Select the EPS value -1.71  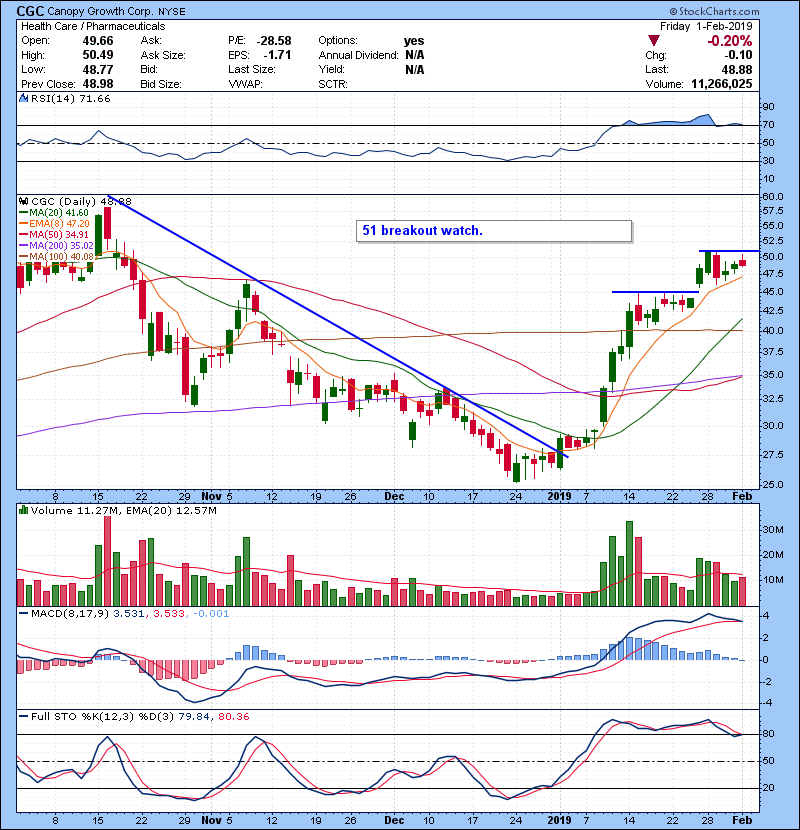click(277, 55)
